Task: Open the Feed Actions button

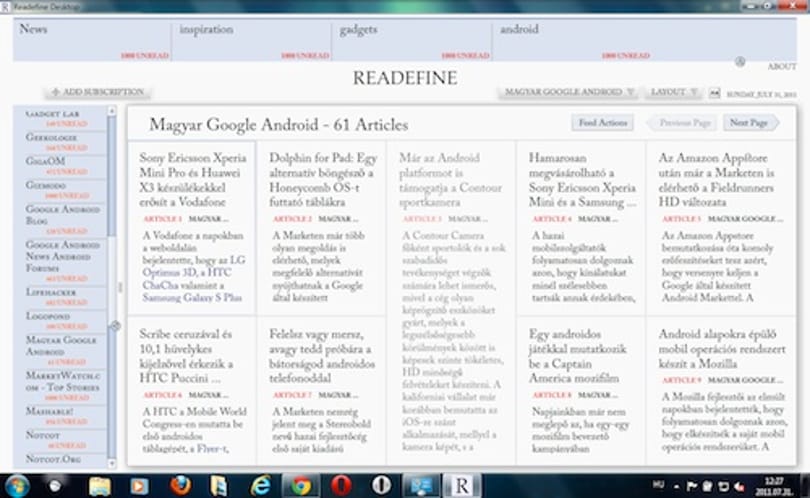Action: (602, 123)
